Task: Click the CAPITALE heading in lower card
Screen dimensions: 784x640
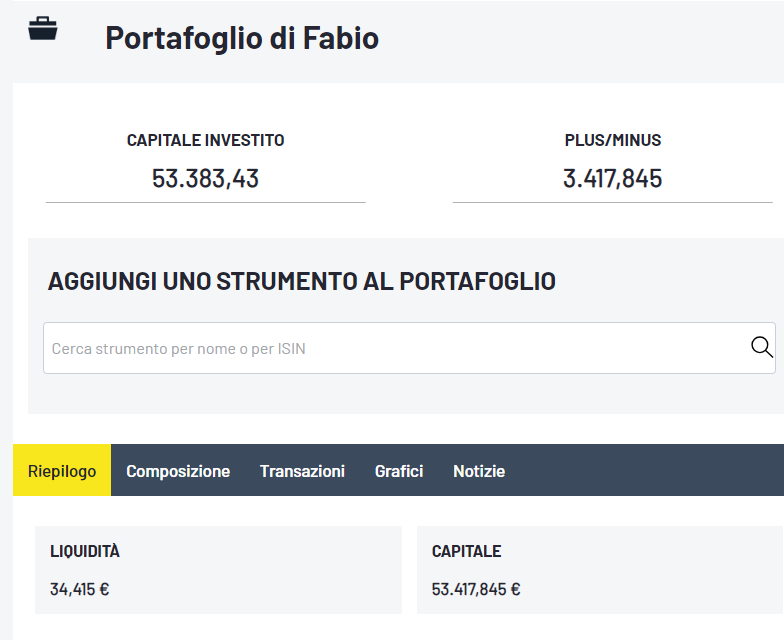Action: point(466,551)
